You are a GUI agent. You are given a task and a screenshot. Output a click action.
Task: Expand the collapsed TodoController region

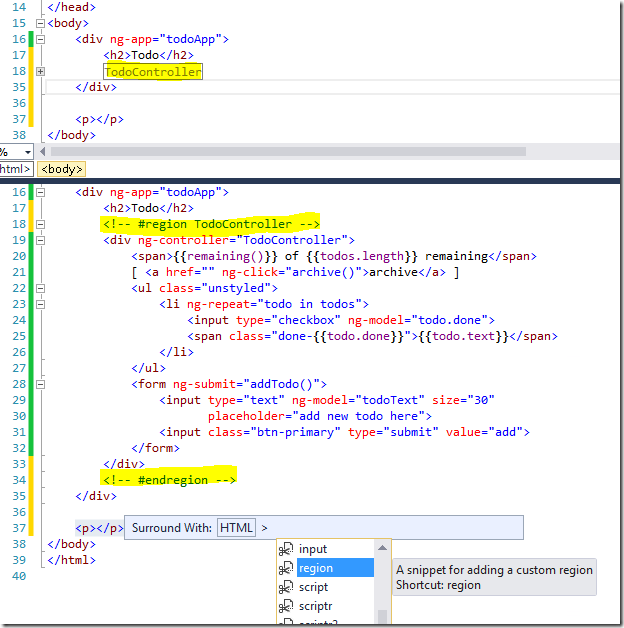pyautogui.click(x=40, y=72)
